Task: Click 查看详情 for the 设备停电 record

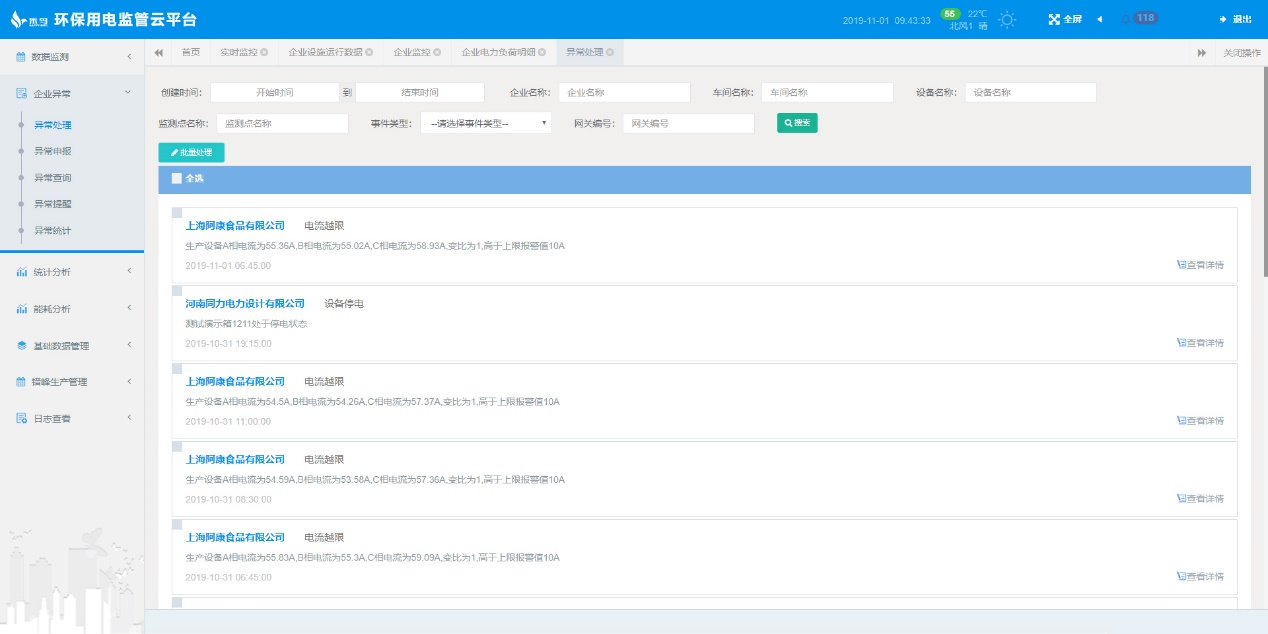Action: point(1200,343)
